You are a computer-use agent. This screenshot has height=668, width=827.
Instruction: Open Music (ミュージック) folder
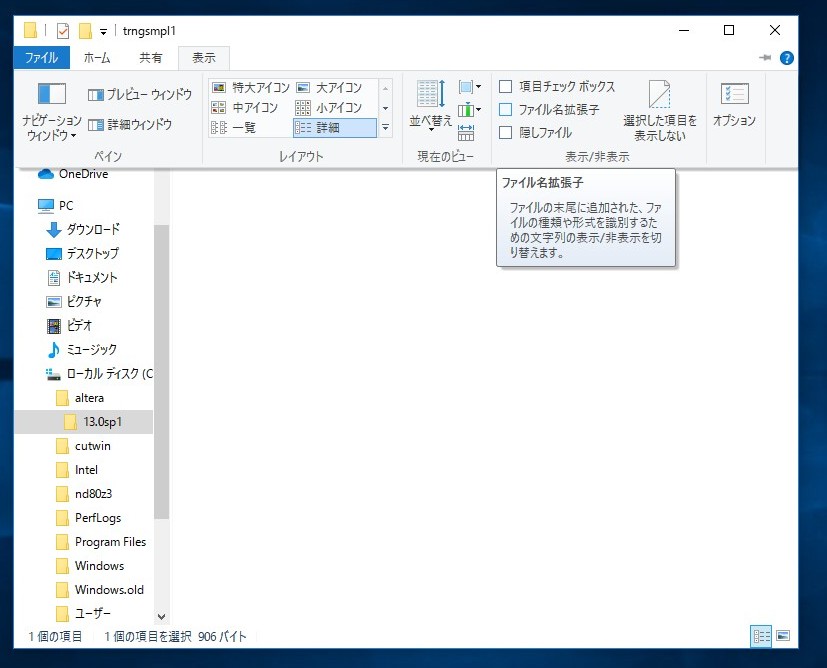click(82, 350)
